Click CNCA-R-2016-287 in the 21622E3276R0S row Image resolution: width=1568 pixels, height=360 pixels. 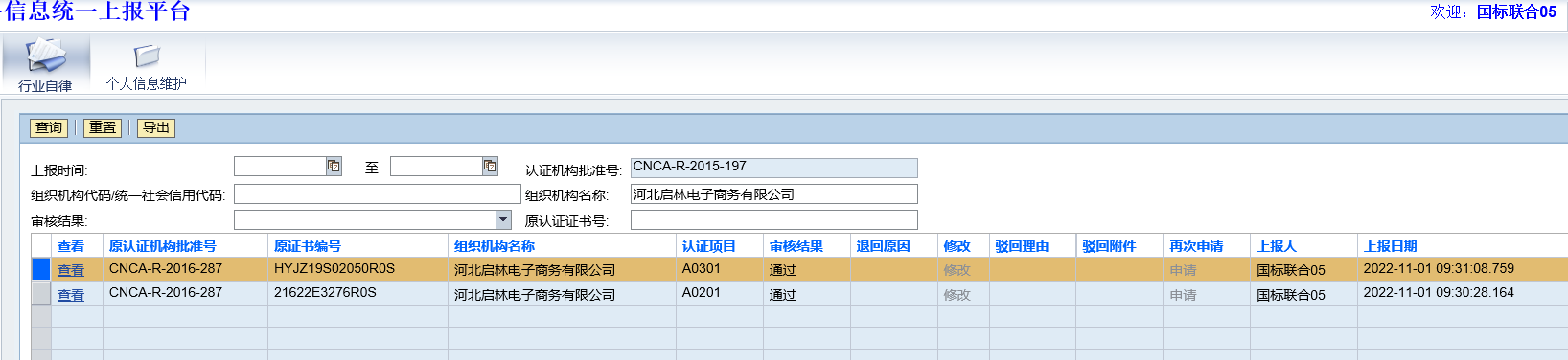tap(166, 293)
